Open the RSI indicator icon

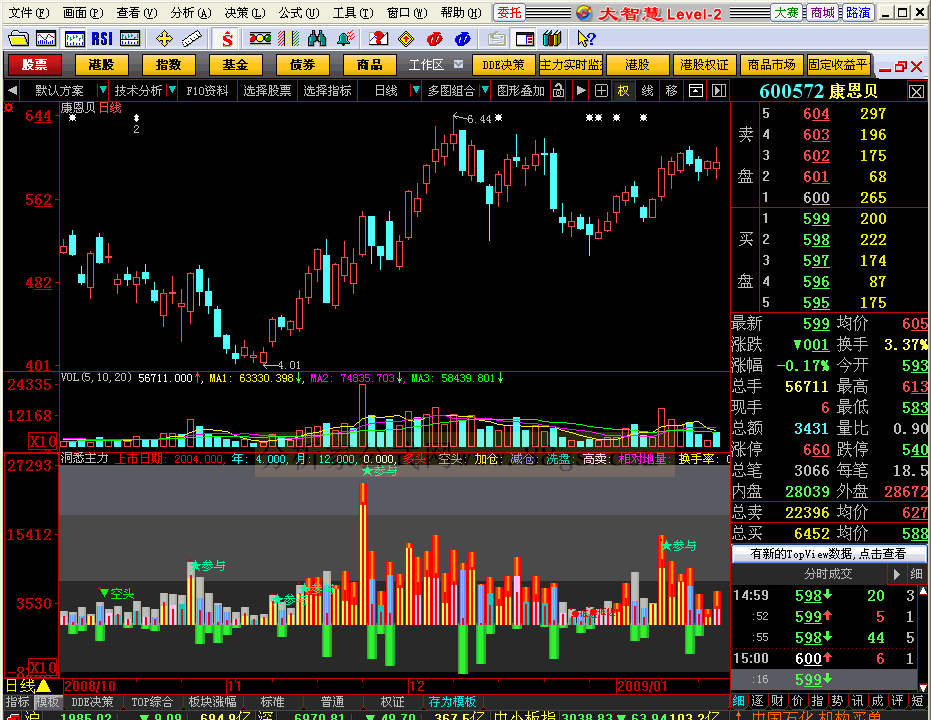102,39
